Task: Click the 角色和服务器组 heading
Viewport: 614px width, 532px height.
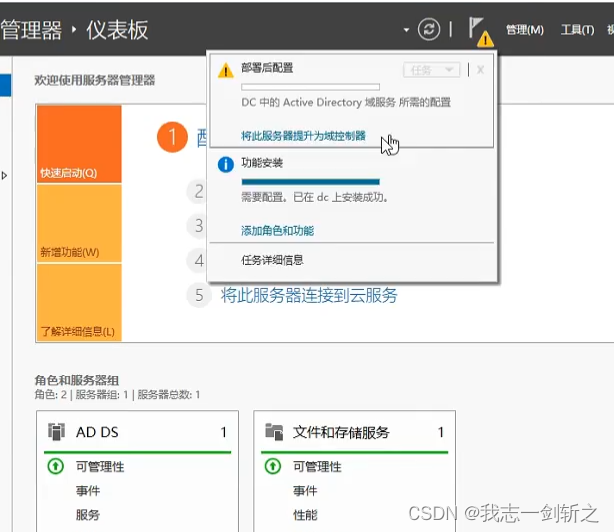Action: pyautogui.click(x=77, y=380)
